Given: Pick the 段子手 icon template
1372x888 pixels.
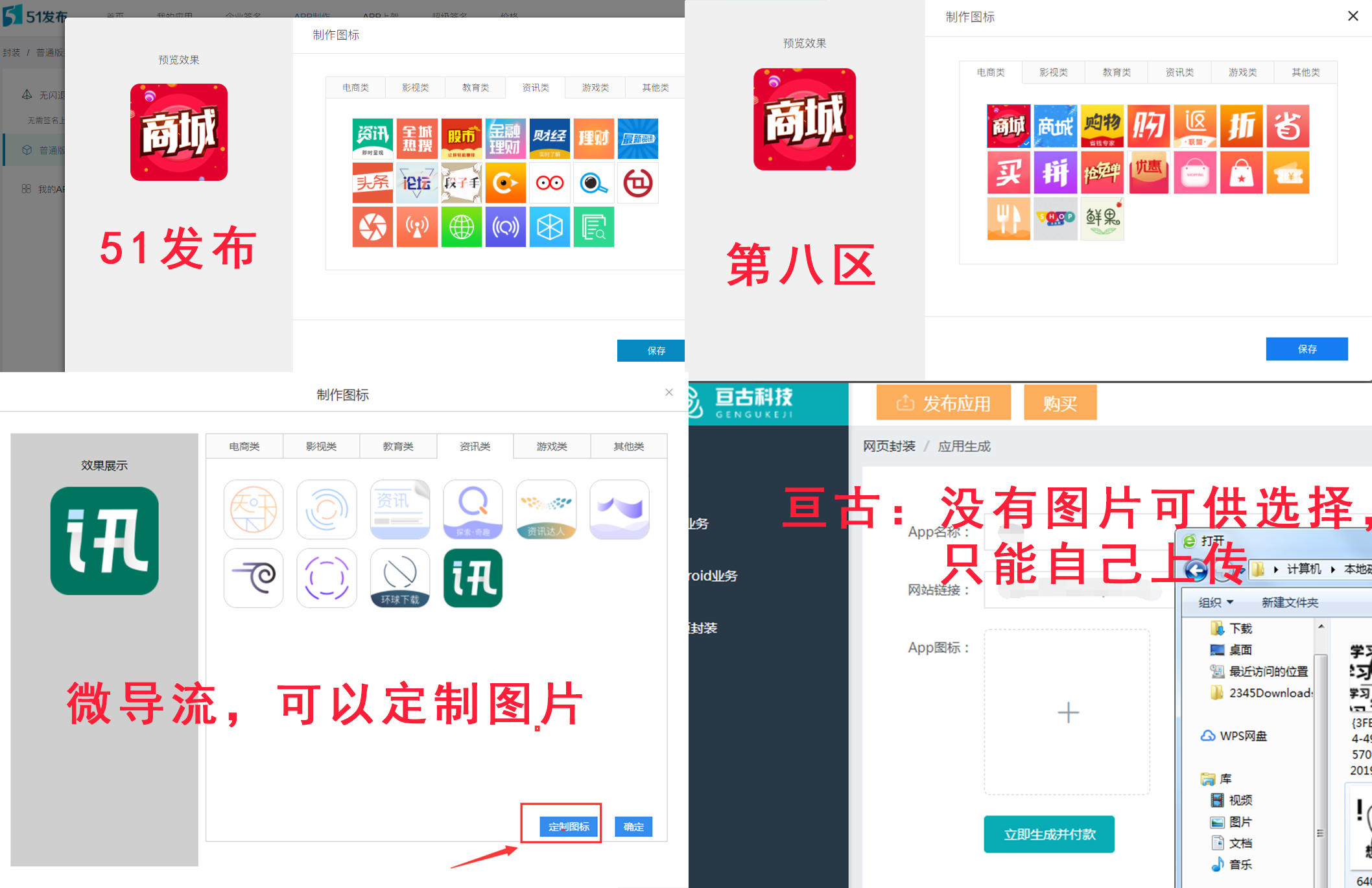Looking at the screenshot, I should point(461,183).
